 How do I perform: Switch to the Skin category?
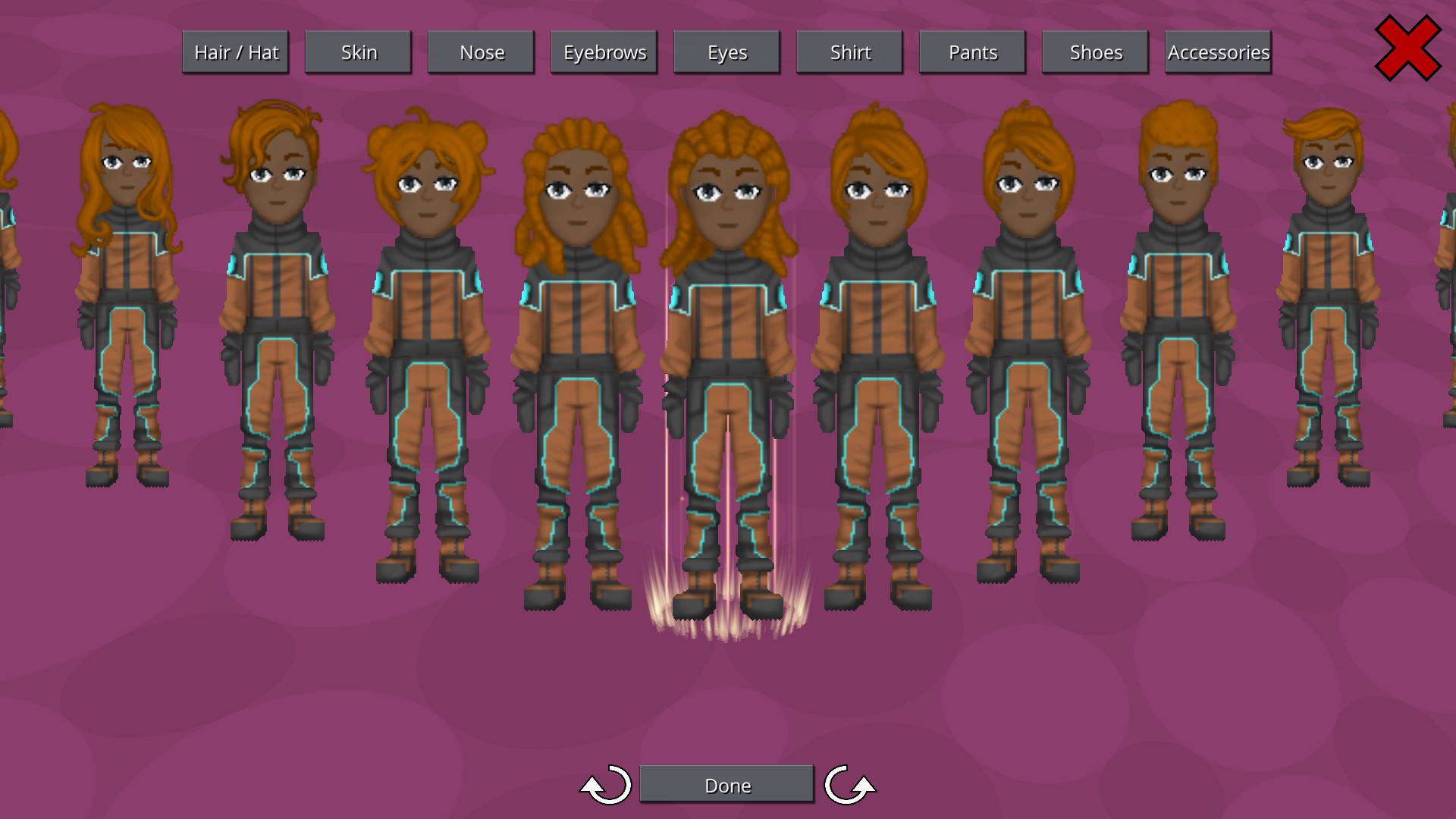pyautogui.click(x=358, y=52)
